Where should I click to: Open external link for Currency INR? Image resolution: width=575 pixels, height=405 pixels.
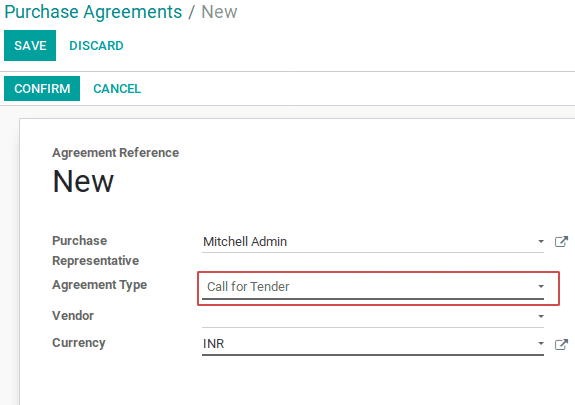(x=561, y=344)
